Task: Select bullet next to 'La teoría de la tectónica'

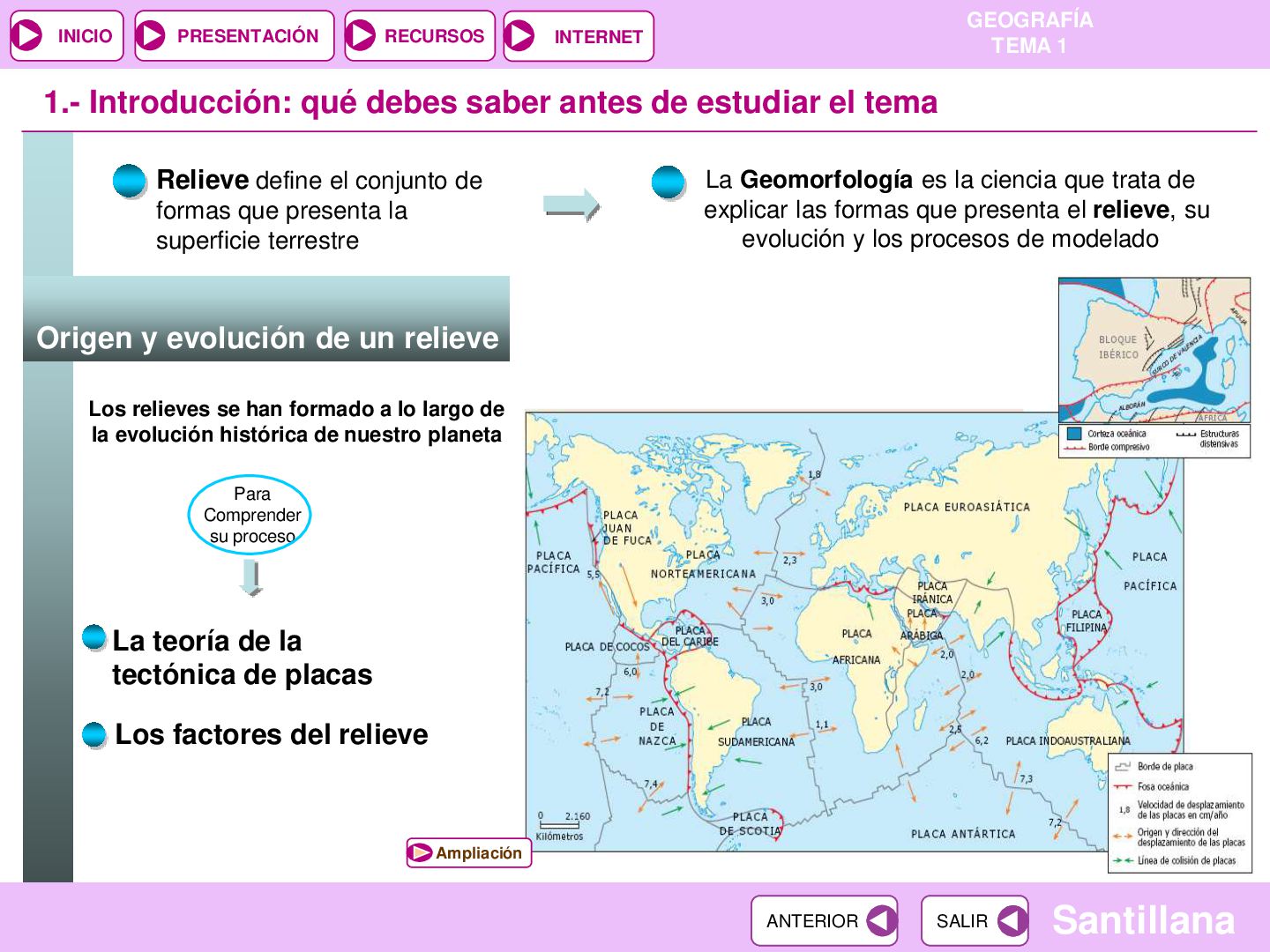Action: pyautogui.click(x=94, y=637)
